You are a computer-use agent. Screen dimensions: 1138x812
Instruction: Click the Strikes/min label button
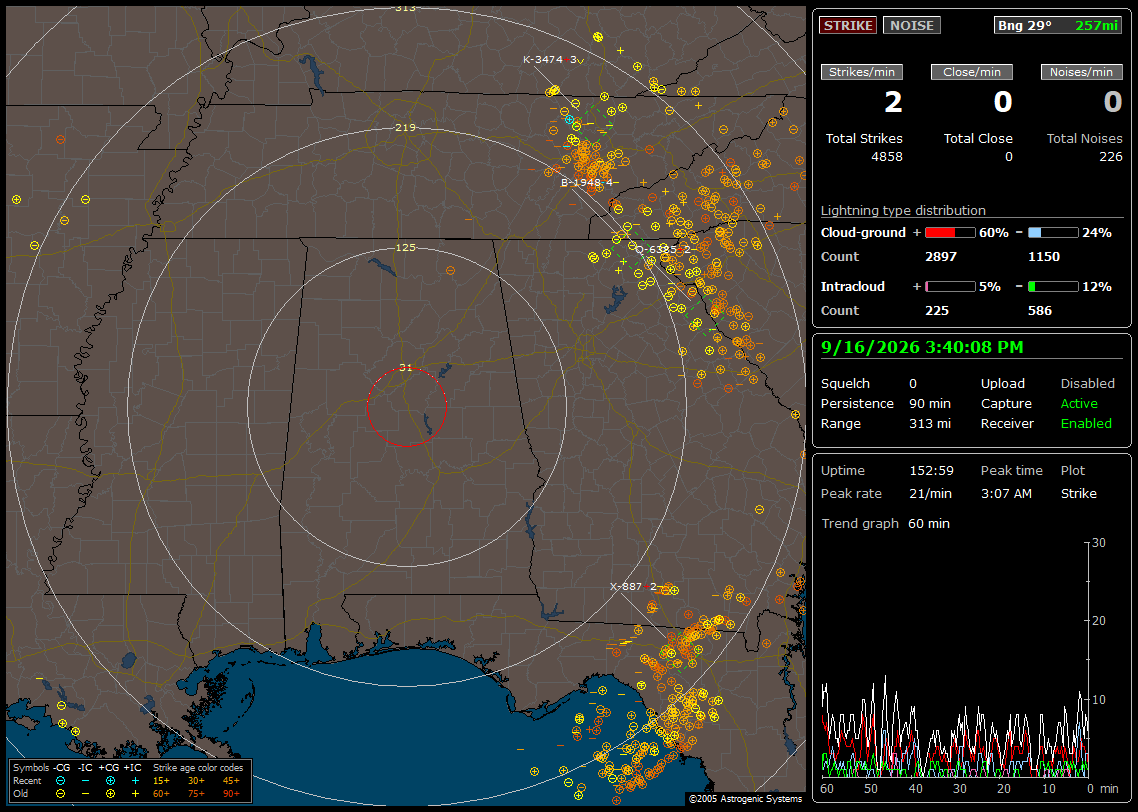pyautogui.click(x=861, y=72)
